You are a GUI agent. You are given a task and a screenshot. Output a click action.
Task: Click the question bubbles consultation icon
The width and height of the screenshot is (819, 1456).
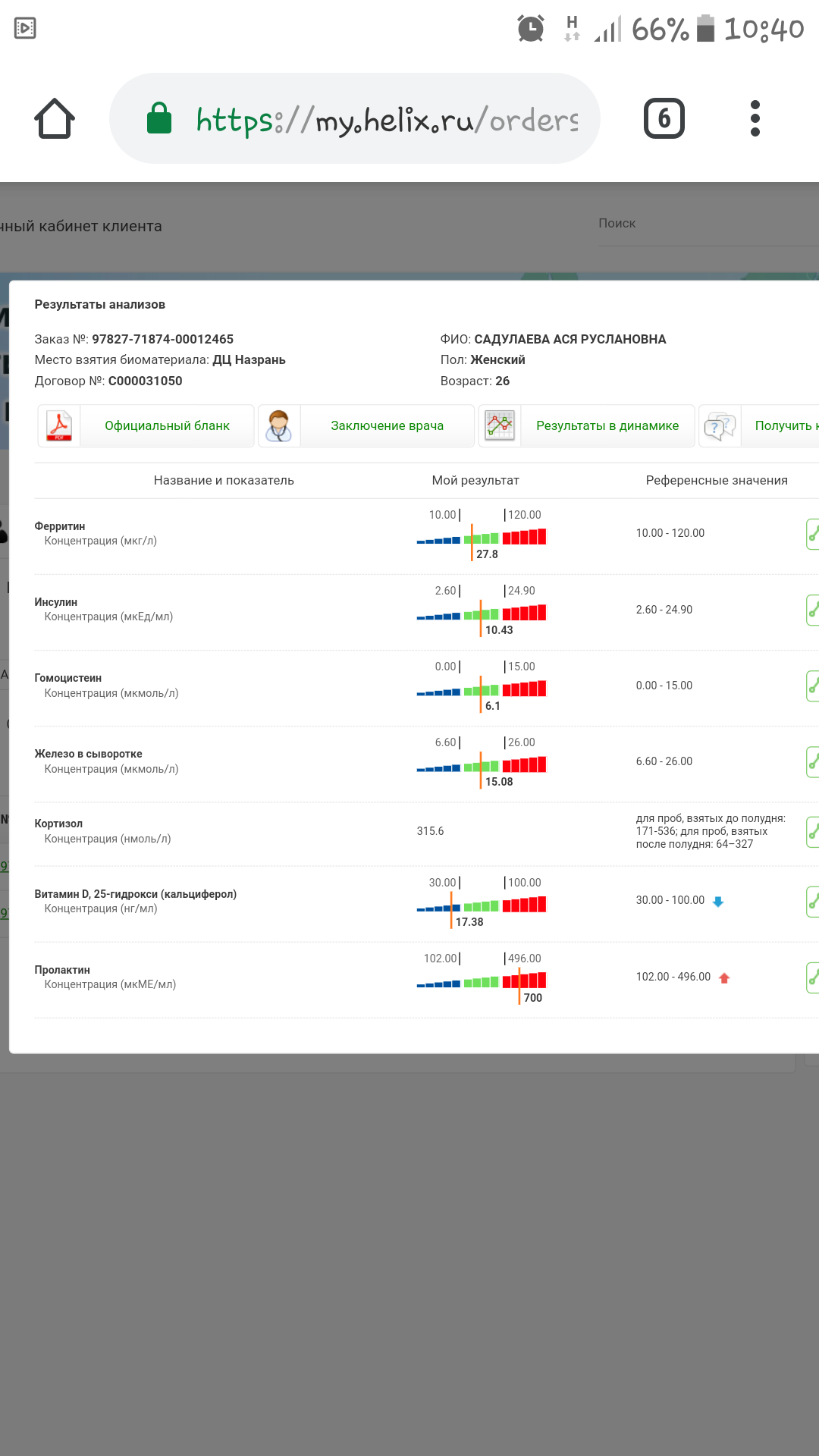pos(720,425)
